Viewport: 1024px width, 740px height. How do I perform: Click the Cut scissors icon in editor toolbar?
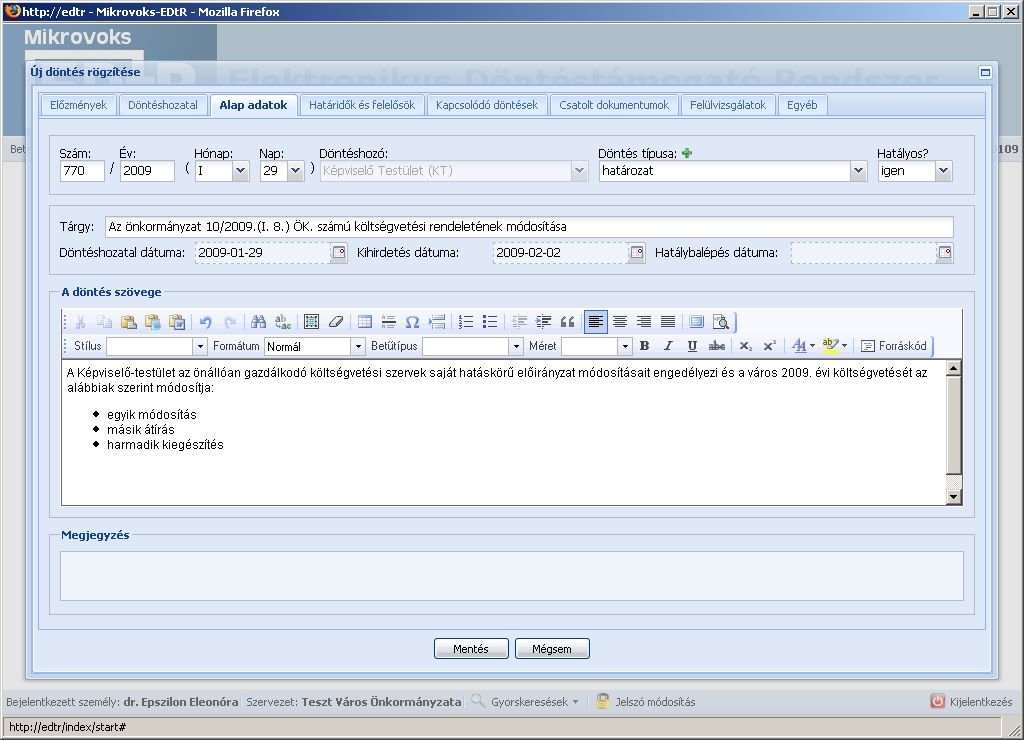[80, 322]
